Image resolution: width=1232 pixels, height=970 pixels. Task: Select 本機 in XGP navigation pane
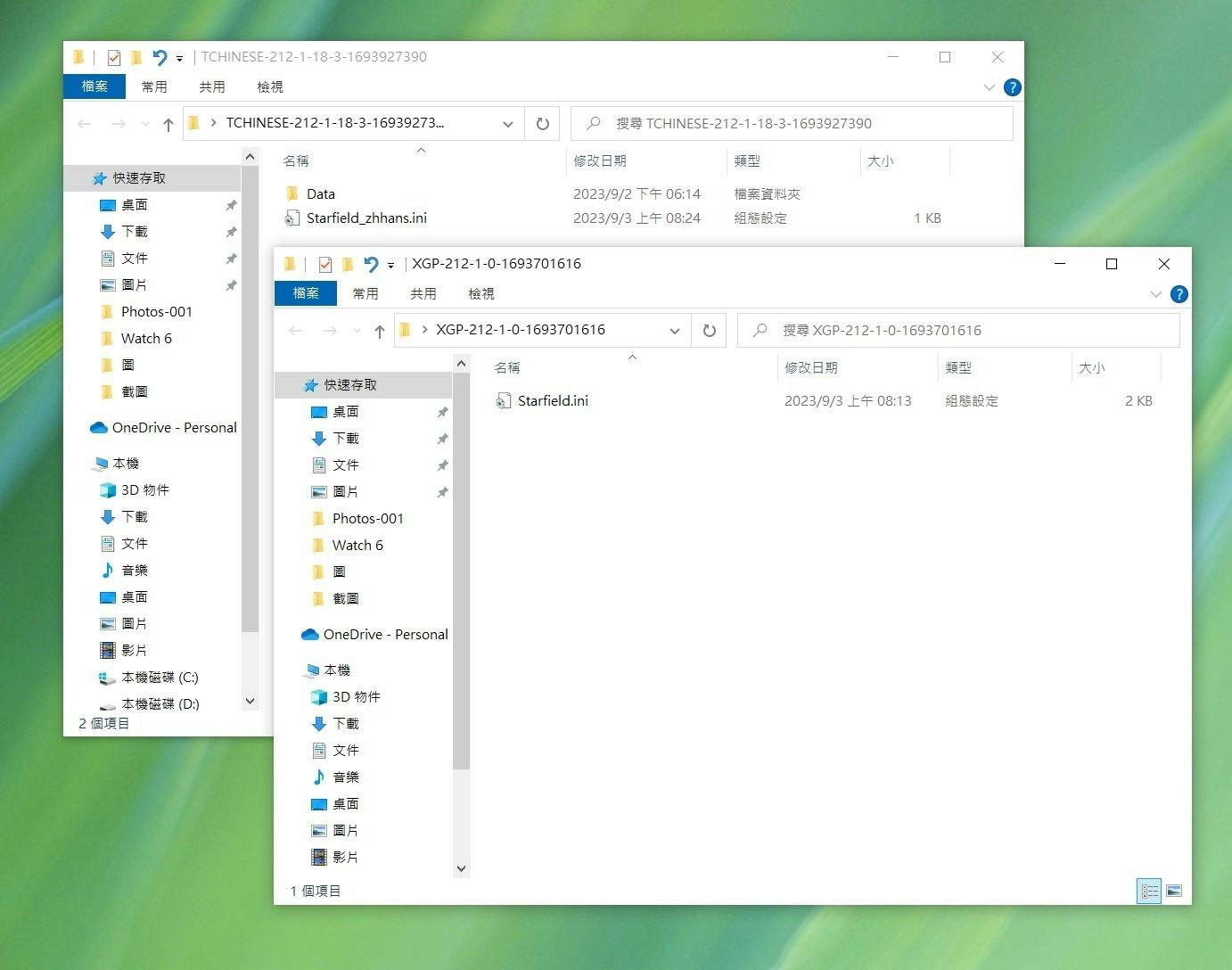pyautogui.click(x=337, y=670)
